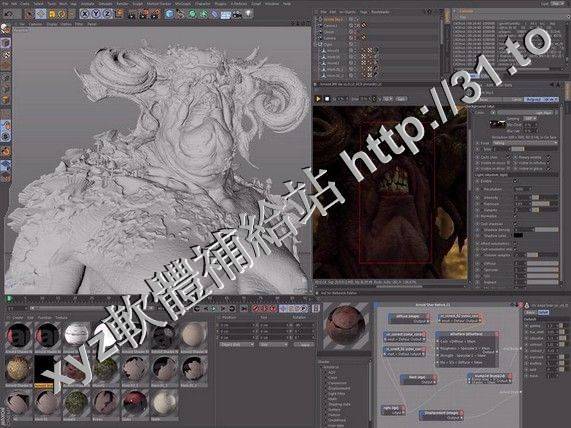Select the Scale tool icon

pyautogui.click(x=52, y=14)
